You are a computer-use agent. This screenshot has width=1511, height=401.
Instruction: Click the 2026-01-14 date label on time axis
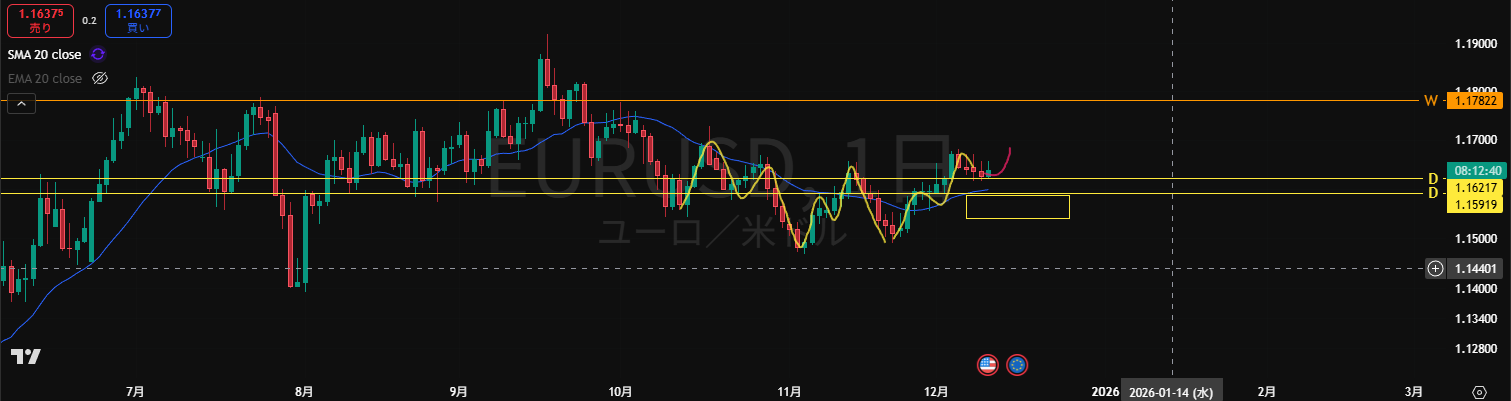tap(1171, 392)
